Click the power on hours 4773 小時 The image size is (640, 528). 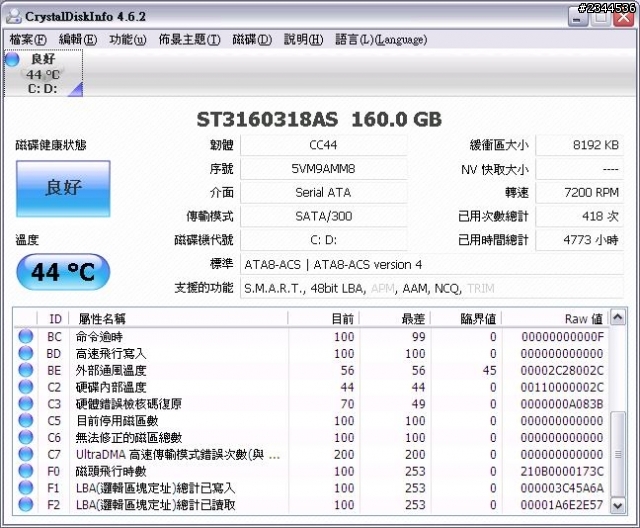click(580, 240)
